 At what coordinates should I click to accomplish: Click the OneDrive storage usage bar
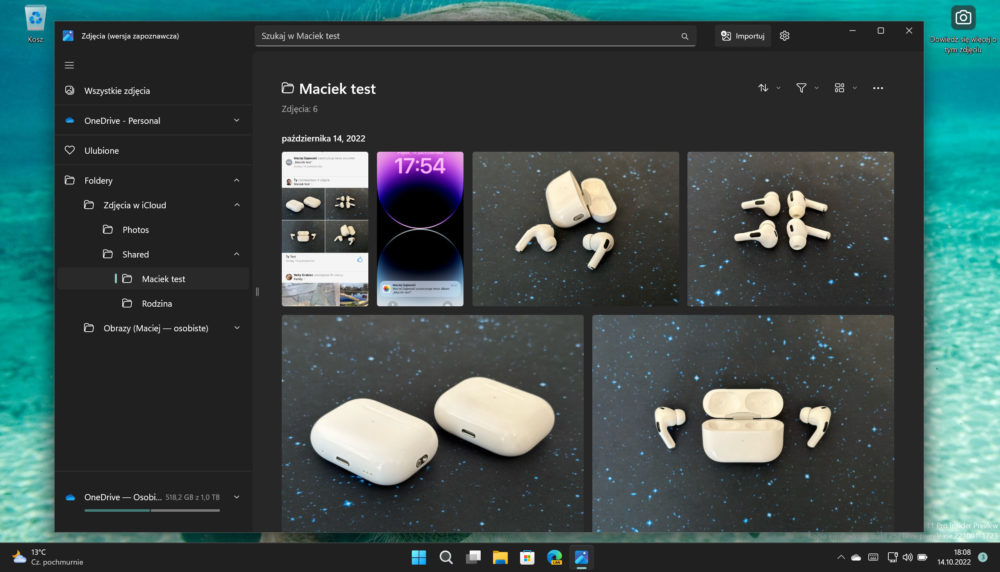pos(152,510)
